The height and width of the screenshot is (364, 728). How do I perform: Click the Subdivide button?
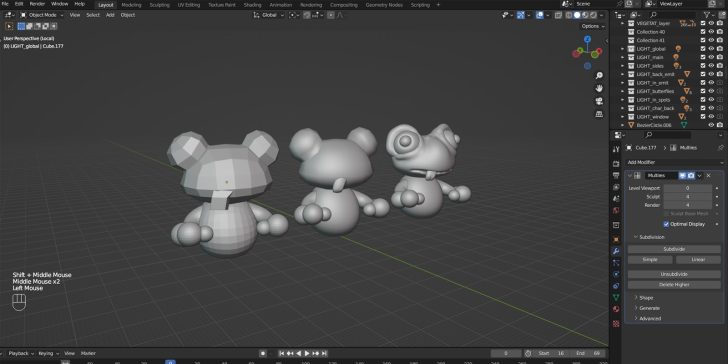pos(674,249)
